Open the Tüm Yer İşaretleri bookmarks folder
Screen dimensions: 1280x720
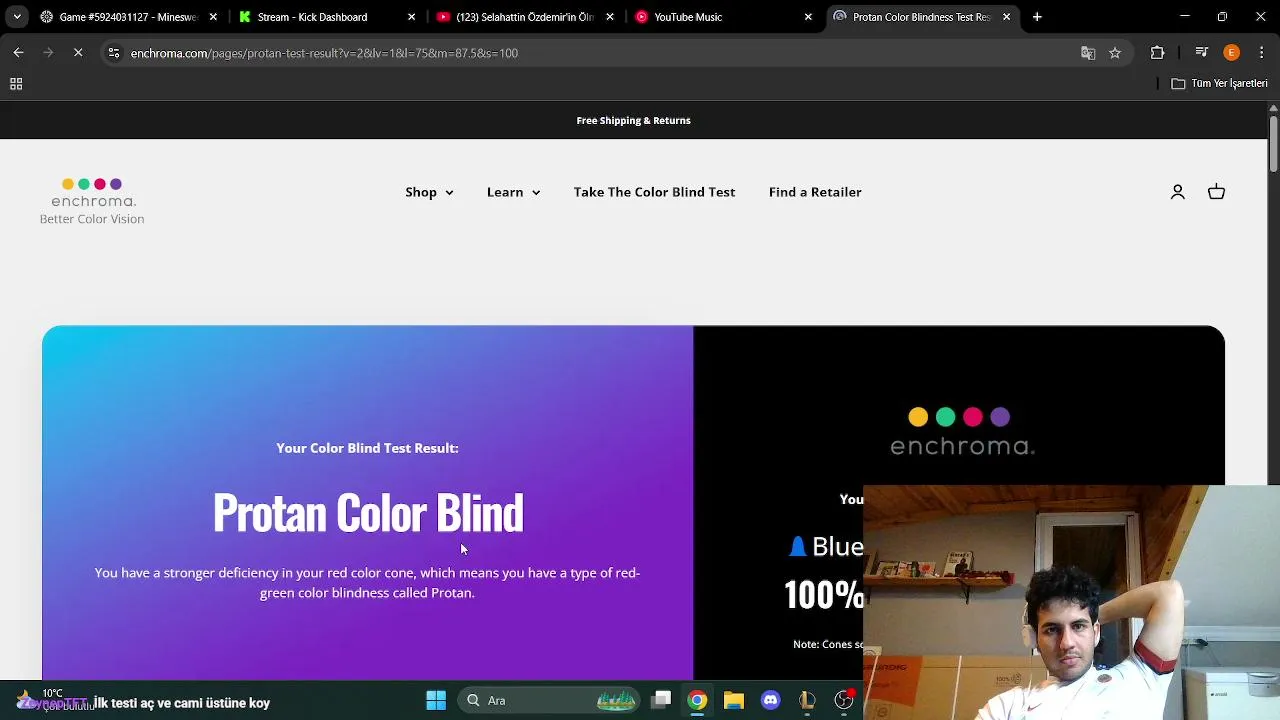click(x=1220, y=83)
